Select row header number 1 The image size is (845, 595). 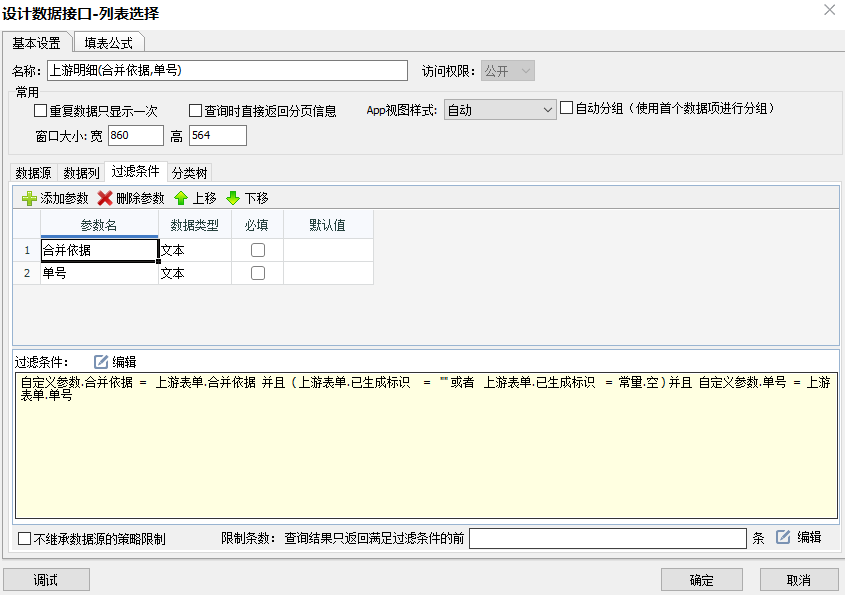click(27, 250)
